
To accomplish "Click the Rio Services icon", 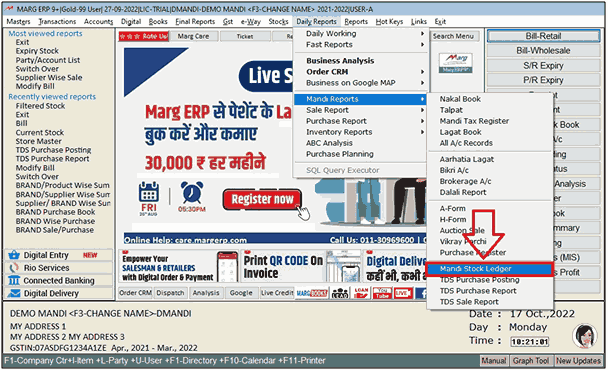I will pos(14,268).
